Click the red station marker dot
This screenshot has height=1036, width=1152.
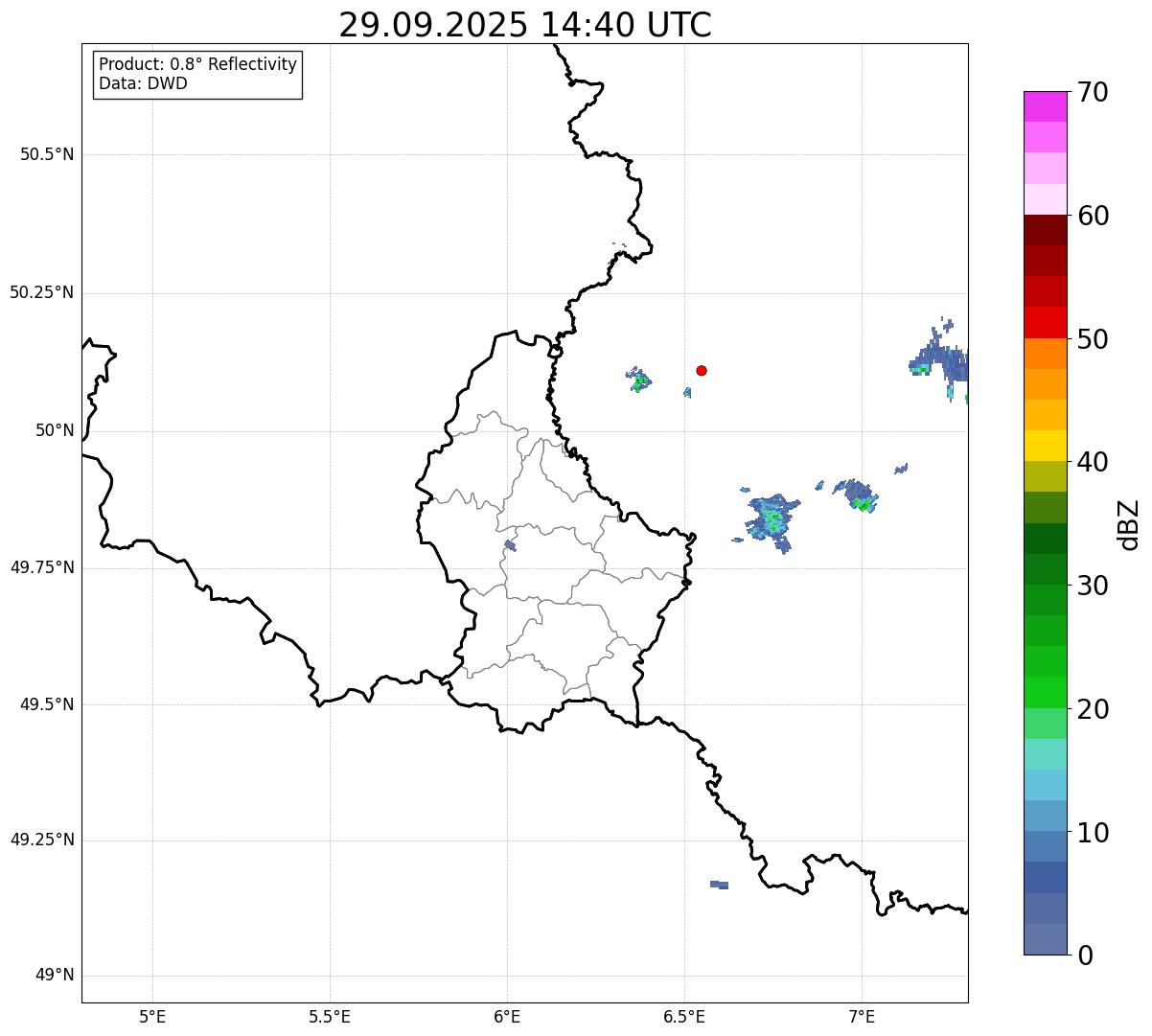click(x=702, y=370)
